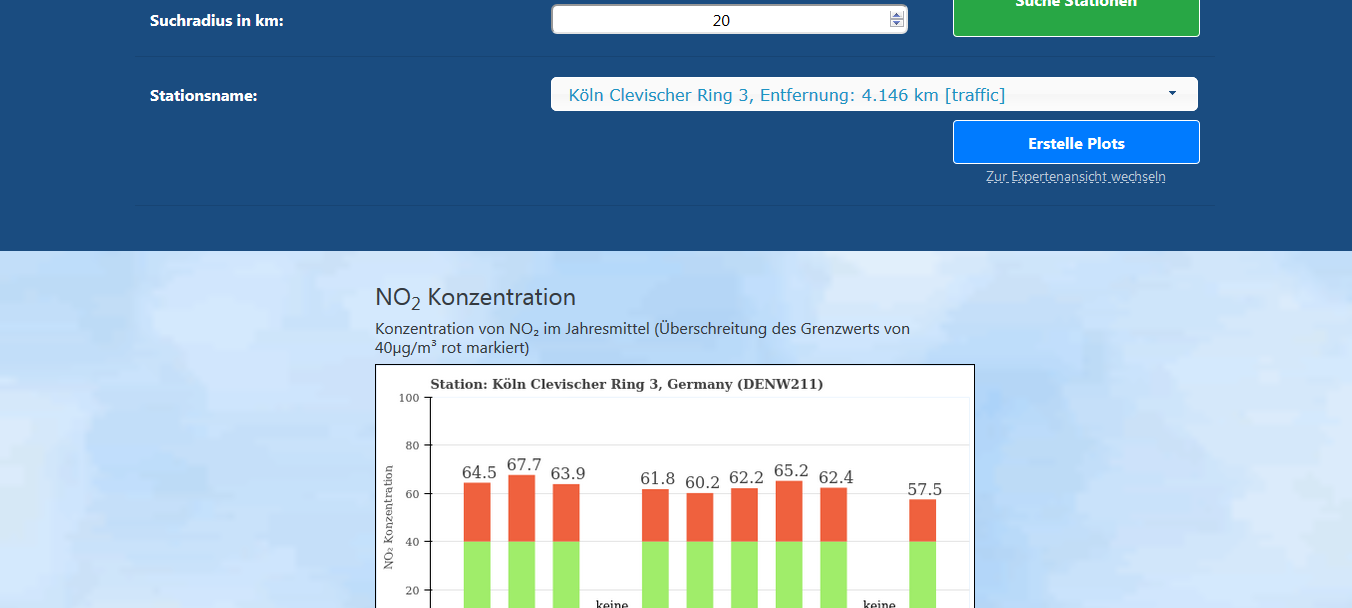Click the bar labeled 57.5
This screenshot has height=608, width=1352.
point(923,553)
